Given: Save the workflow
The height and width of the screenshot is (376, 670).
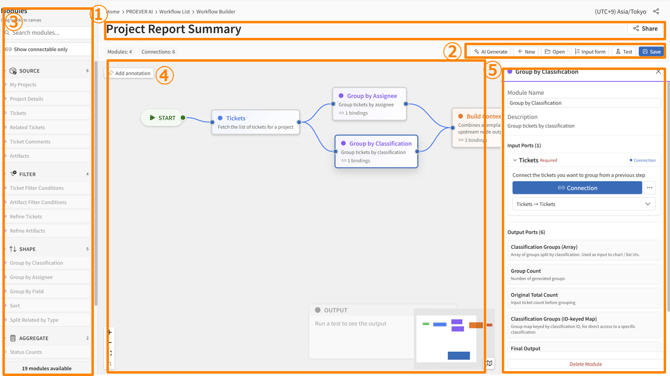Looking at the screenshot, I should point(652,52).
